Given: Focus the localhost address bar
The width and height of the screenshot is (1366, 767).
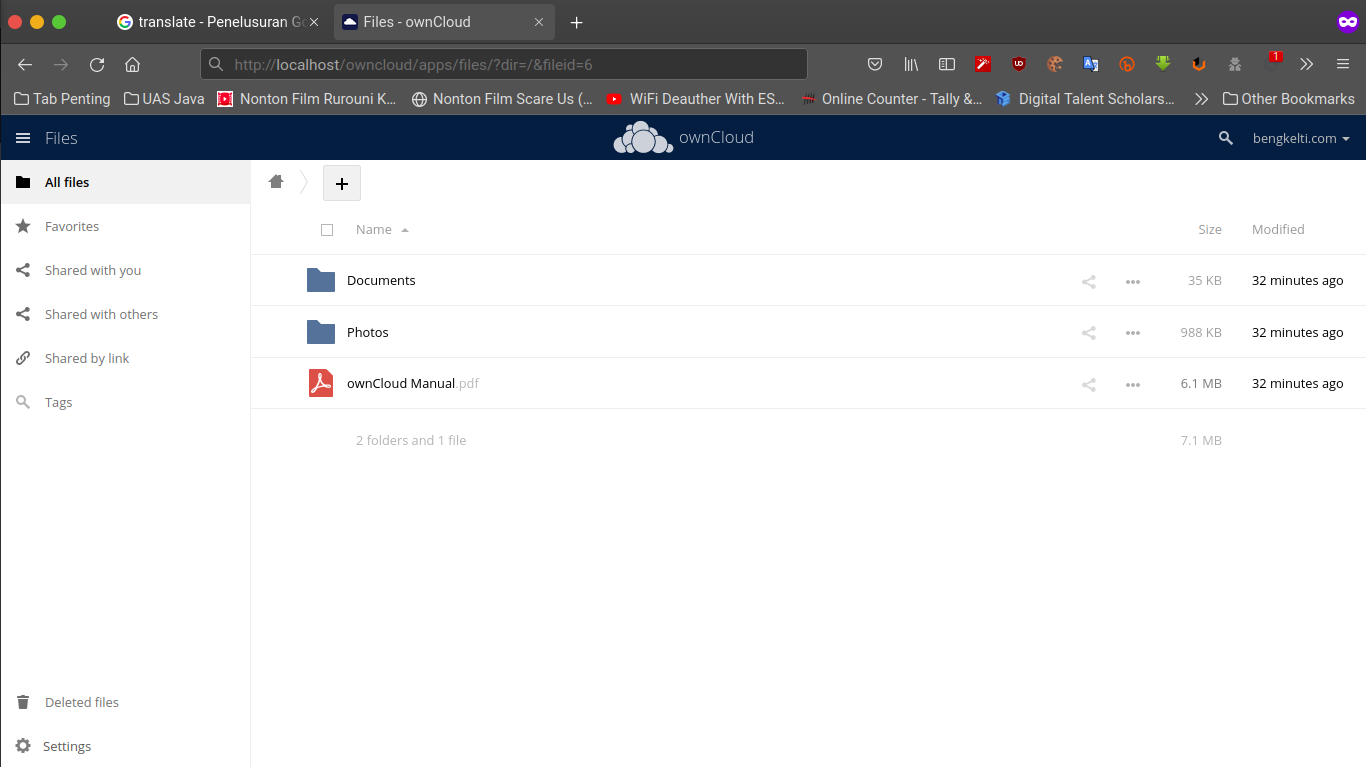Looking at the screenshot, I should click(504, 64).
